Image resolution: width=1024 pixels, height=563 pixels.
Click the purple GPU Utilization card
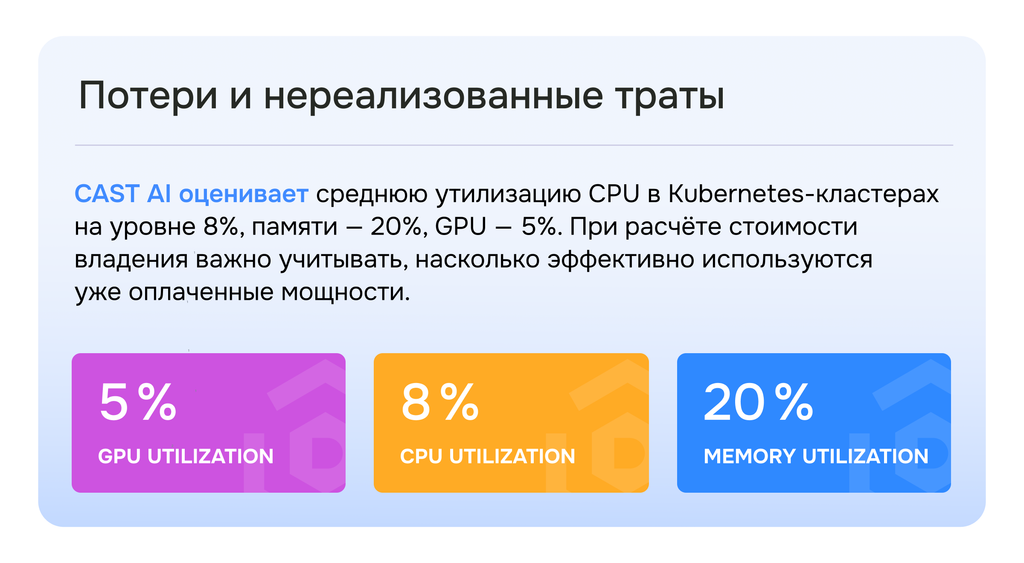point(209,423)
